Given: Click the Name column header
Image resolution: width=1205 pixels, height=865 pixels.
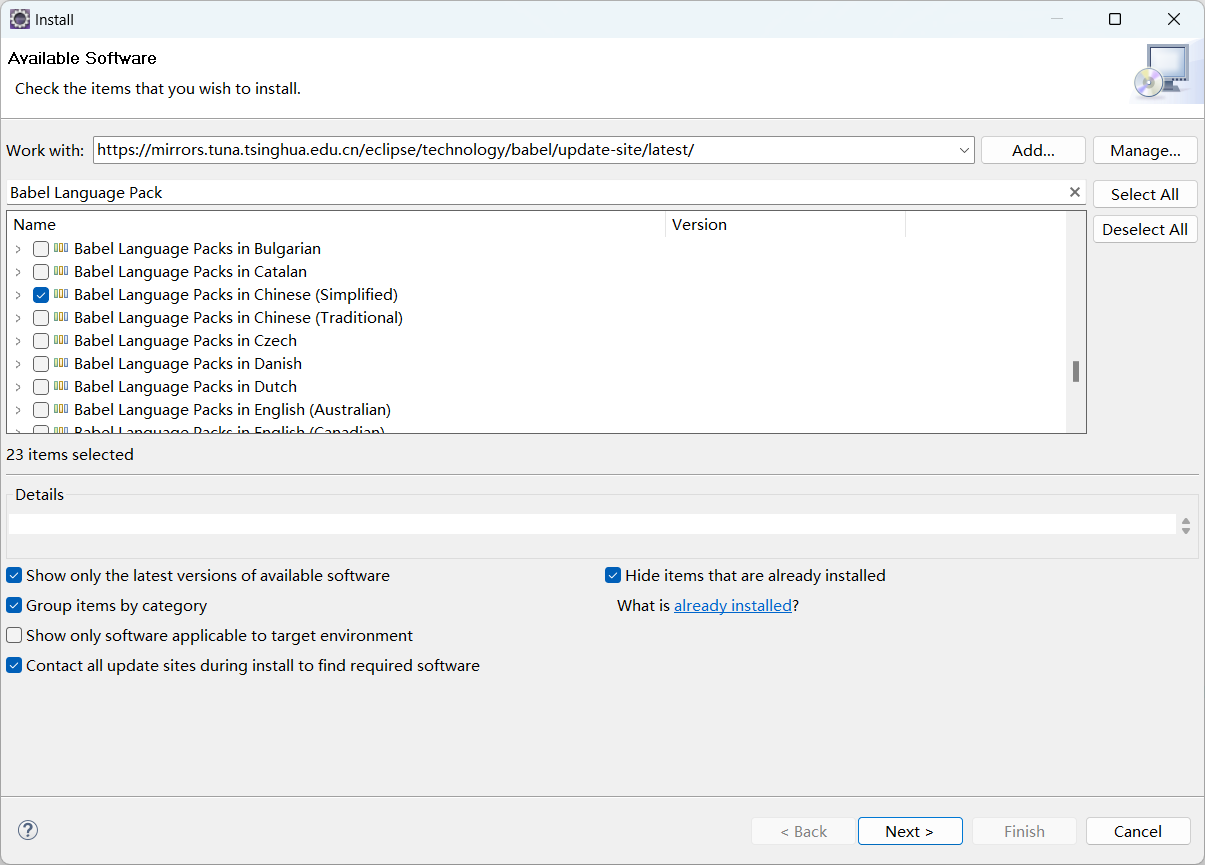Looking at the screenshot, I should [336, 224].
